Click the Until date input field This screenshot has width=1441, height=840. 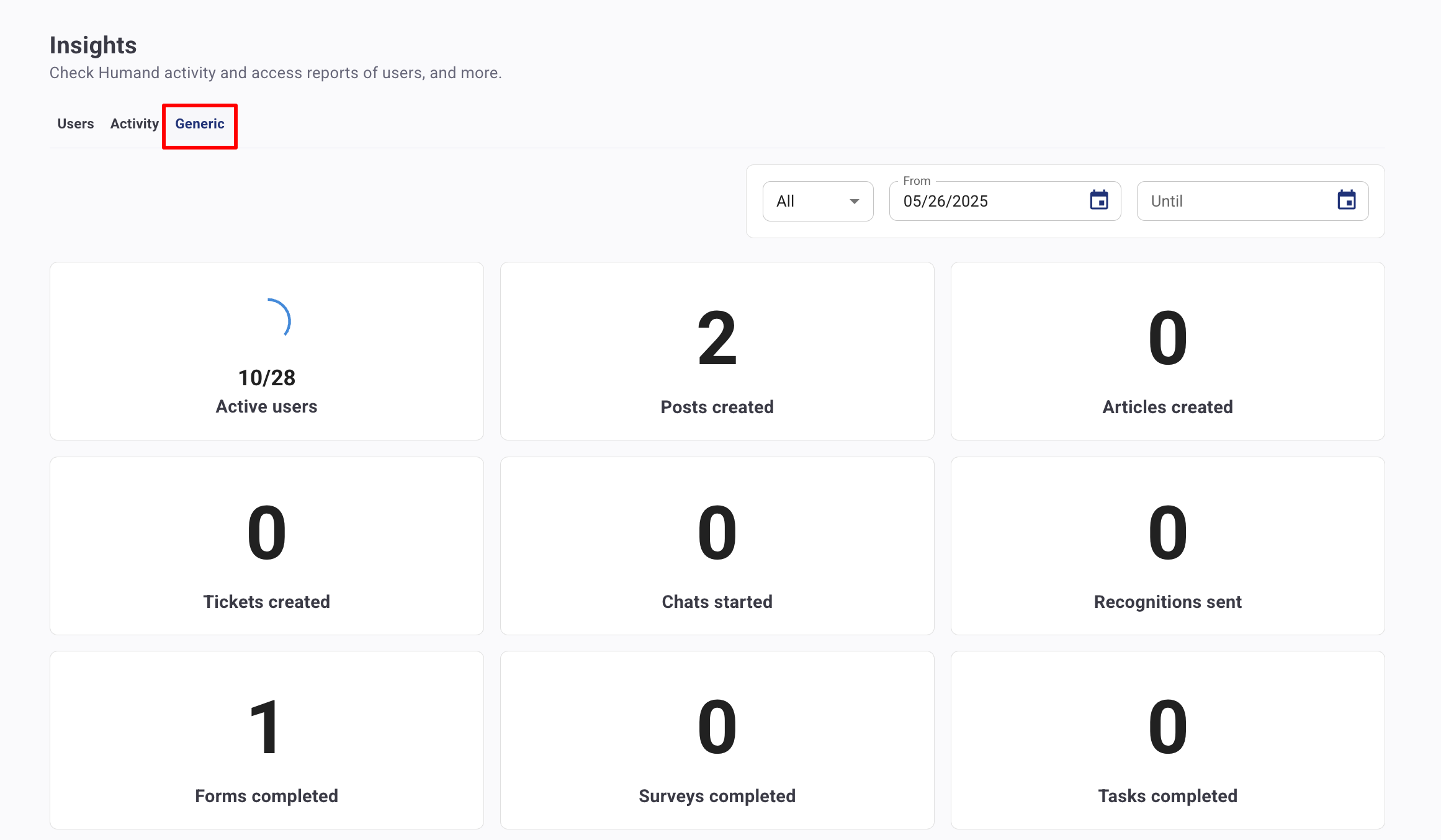pyautogui.click(x=1235, y=201)
